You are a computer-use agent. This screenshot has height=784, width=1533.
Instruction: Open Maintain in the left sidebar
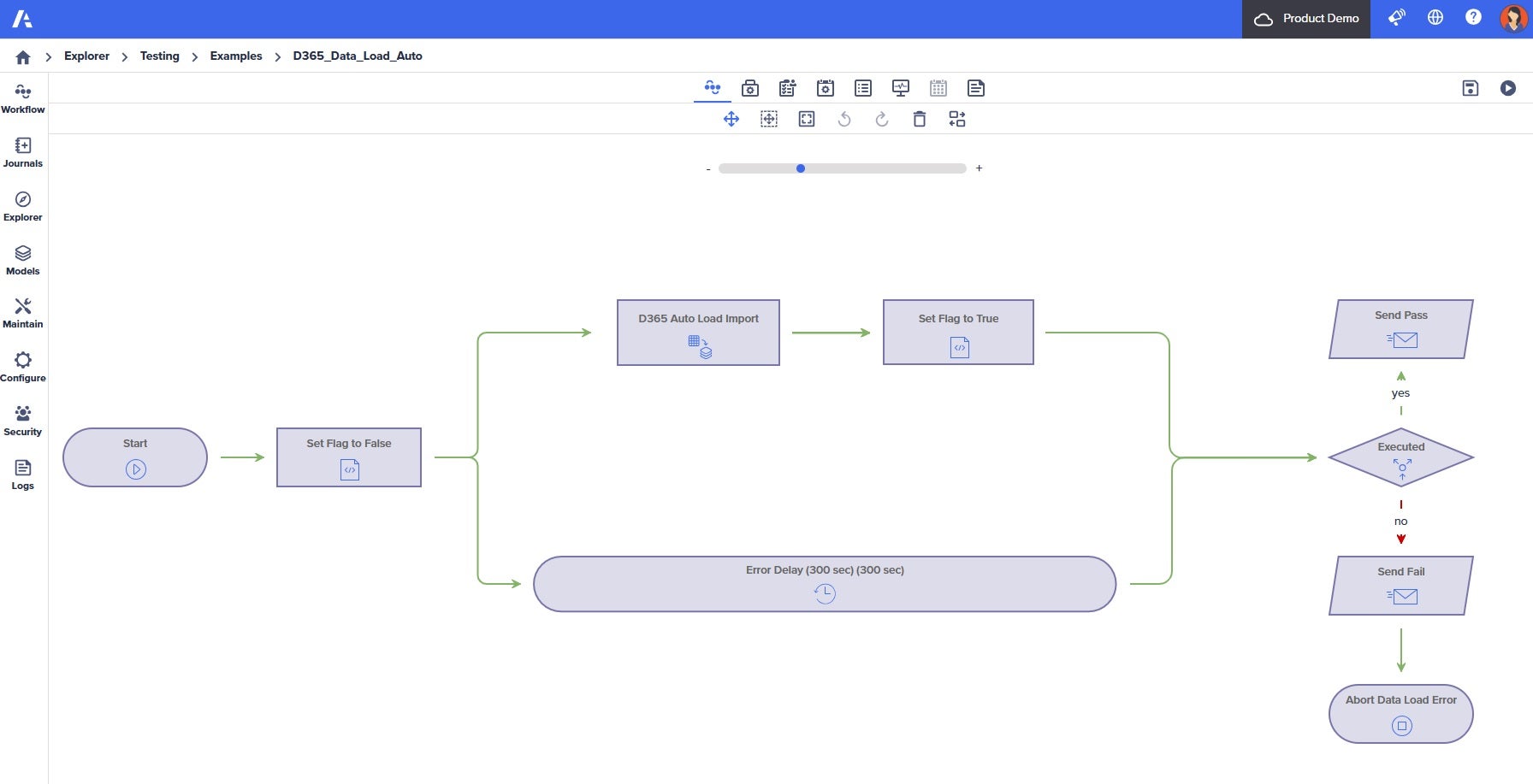point(23,313)
